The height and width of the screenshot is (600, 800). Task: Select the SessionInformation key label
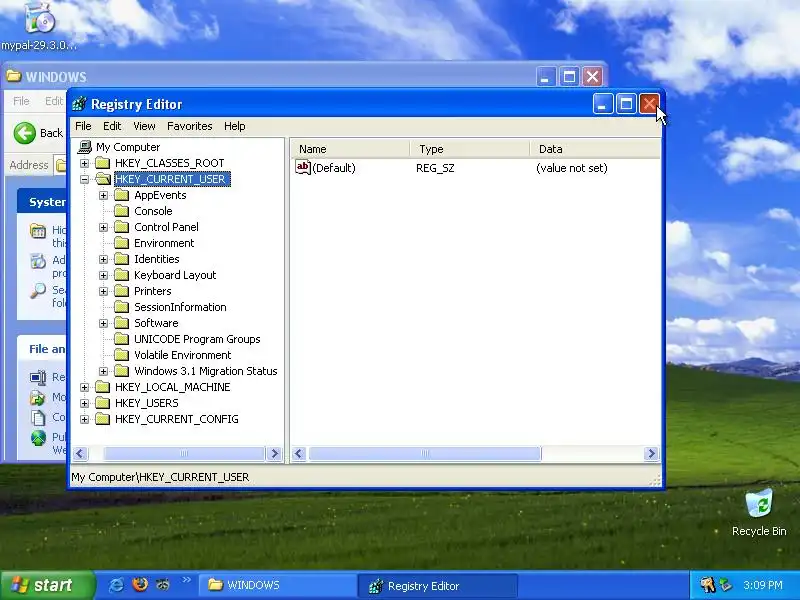(x=180, y=307)
